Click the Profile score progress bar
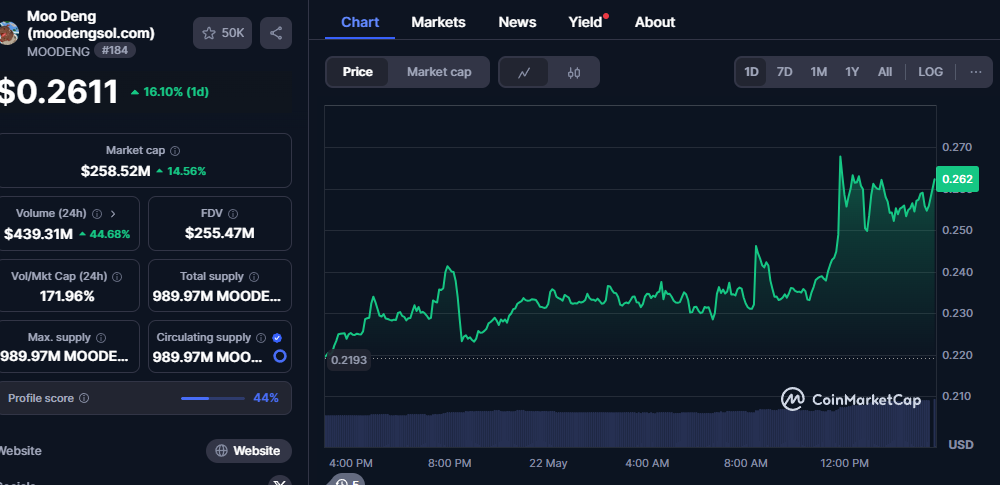Image resolution: width=1000 pixels, height=485 pixels. [212, 398]
